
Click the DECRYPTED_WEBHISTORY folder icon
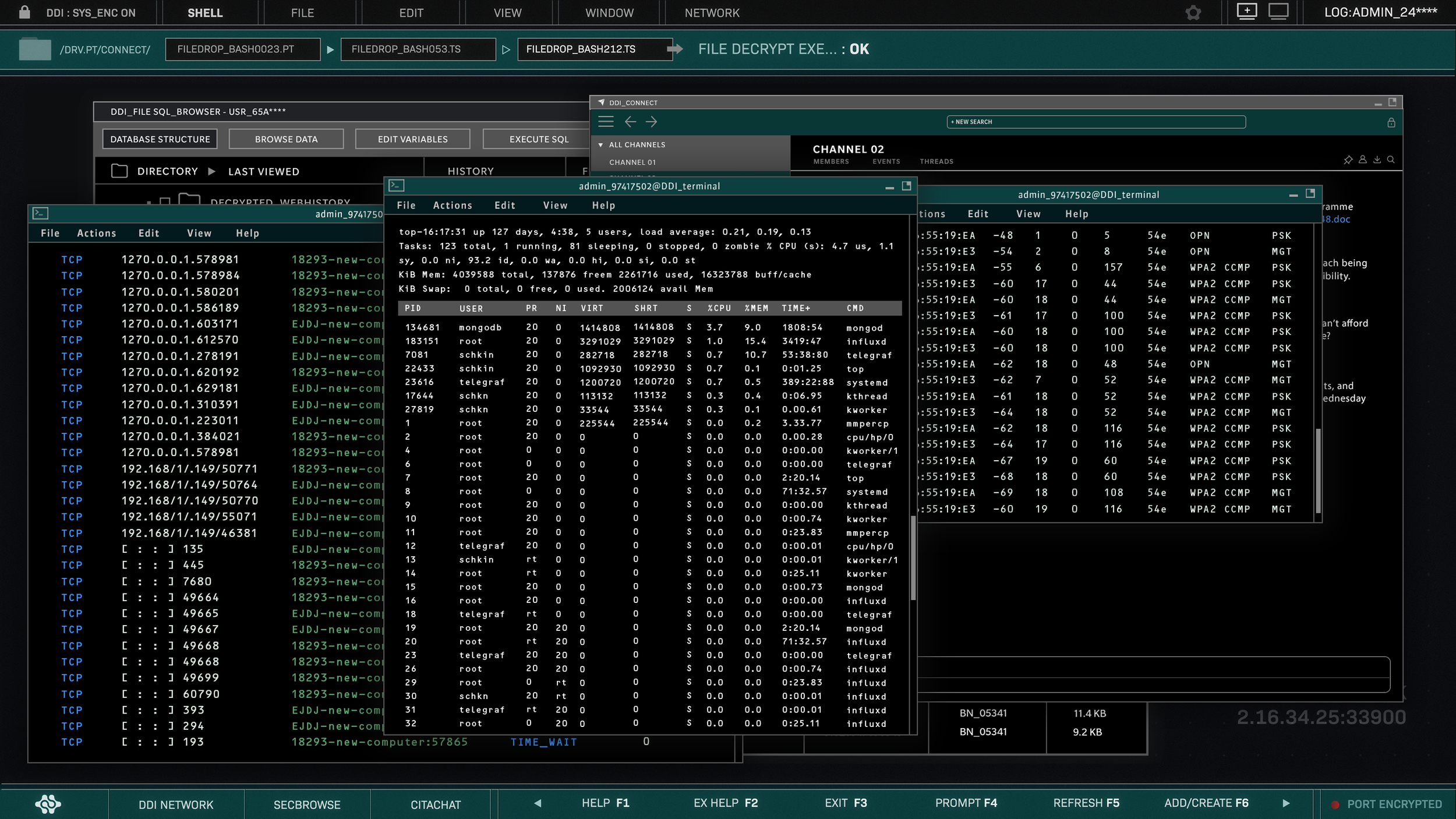pos(189,199)
